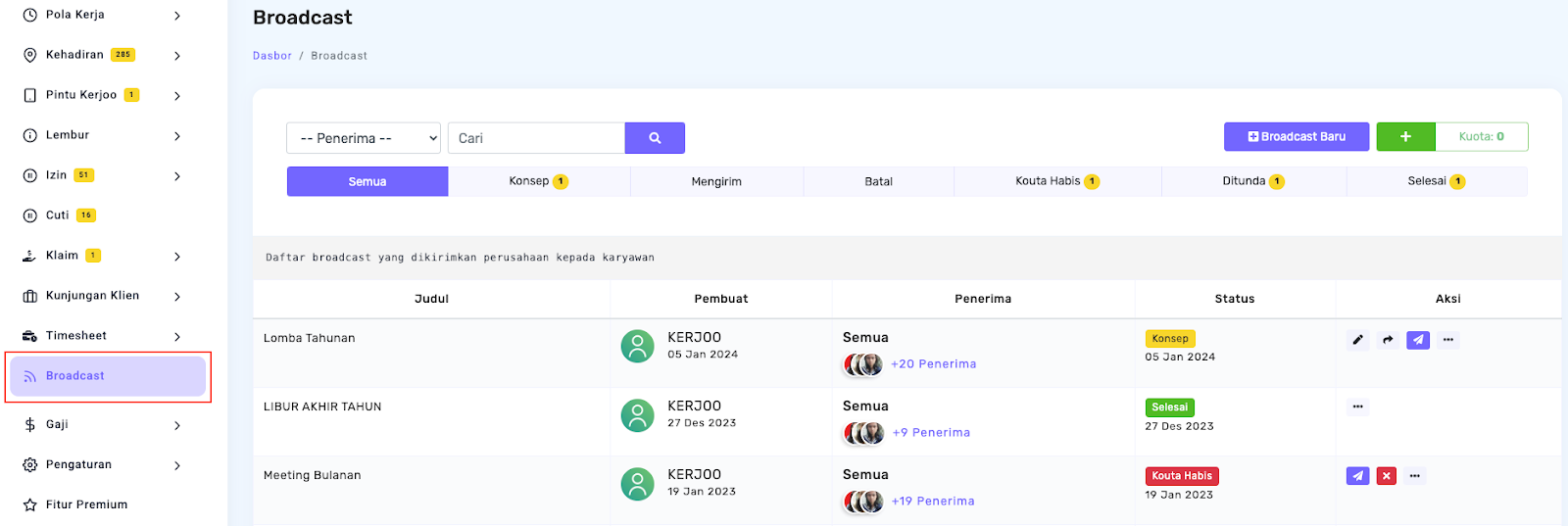Open the Penerima dropdown filter
The width and height of the screenshot is (1568, 526).
point(364,138)
